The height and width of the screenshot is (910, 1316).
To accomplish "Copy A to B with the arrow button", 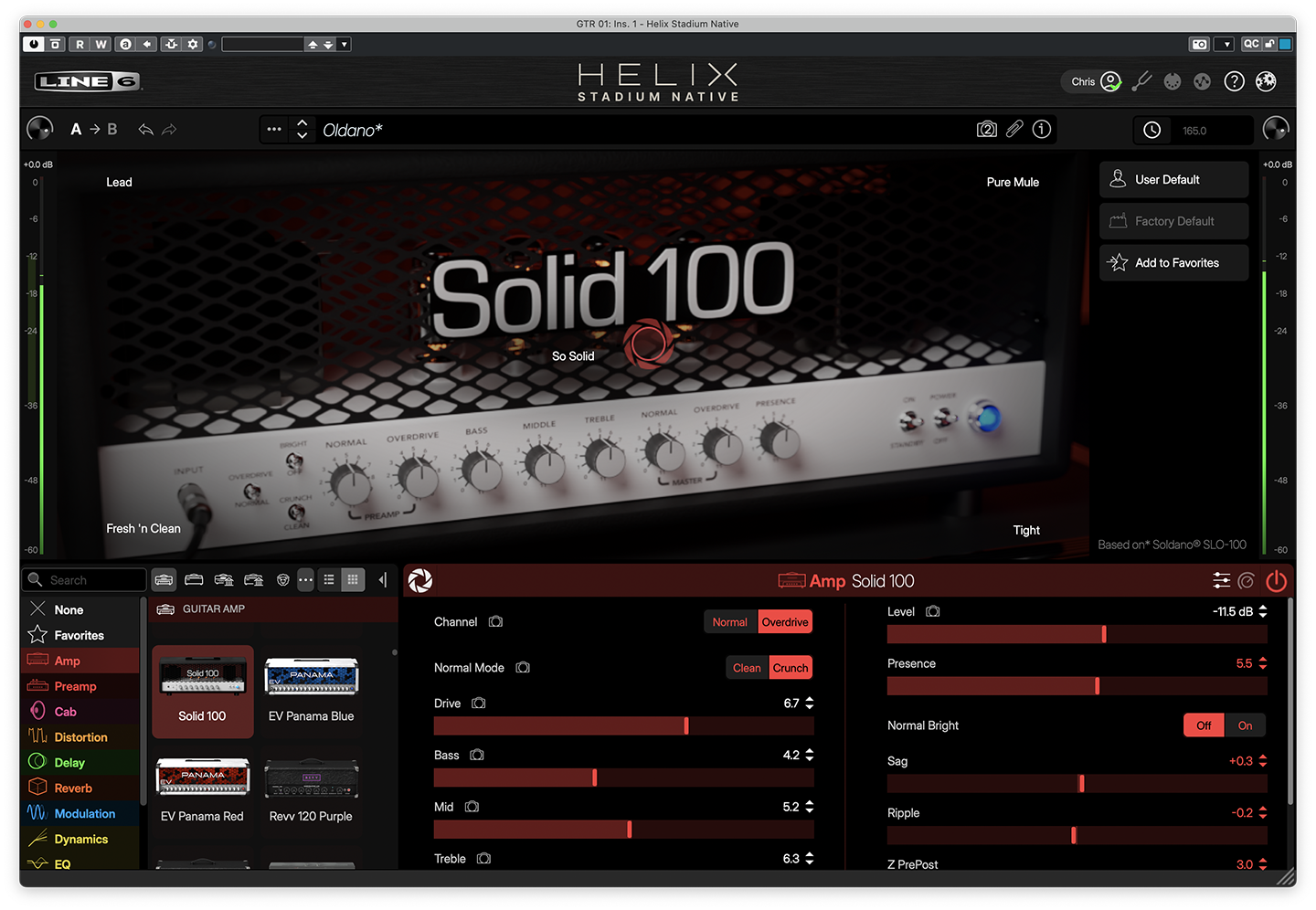I will click(94, 130).
